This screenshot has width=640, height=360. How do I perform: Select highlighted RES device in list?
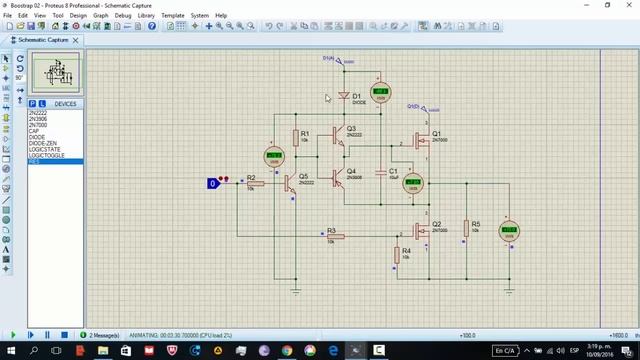click(x=55, y=162)
